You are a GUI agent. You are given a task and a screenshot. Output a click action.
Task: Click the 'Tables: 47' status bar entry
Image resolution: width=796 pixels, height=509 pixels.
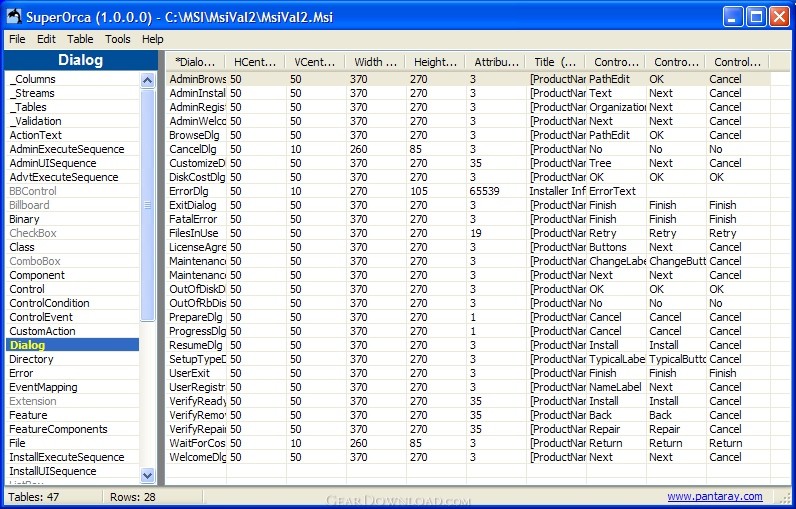34,497
